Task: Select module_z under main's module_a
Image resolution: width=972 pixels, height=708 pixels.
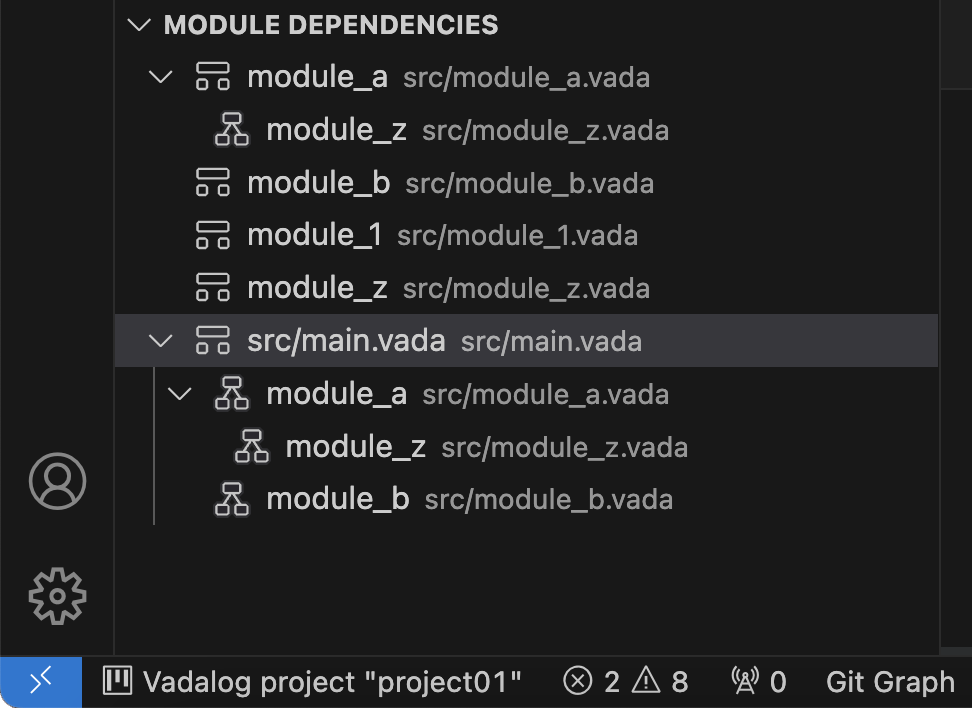Action: click(x=526, y=446)
